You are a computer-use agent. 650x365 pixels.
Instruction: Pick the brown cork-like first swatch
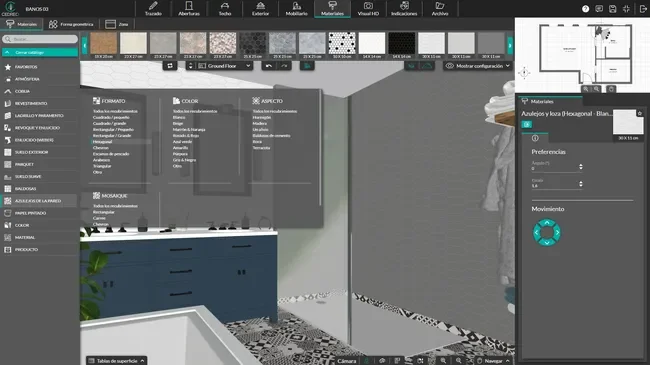[x=104, y=43]
